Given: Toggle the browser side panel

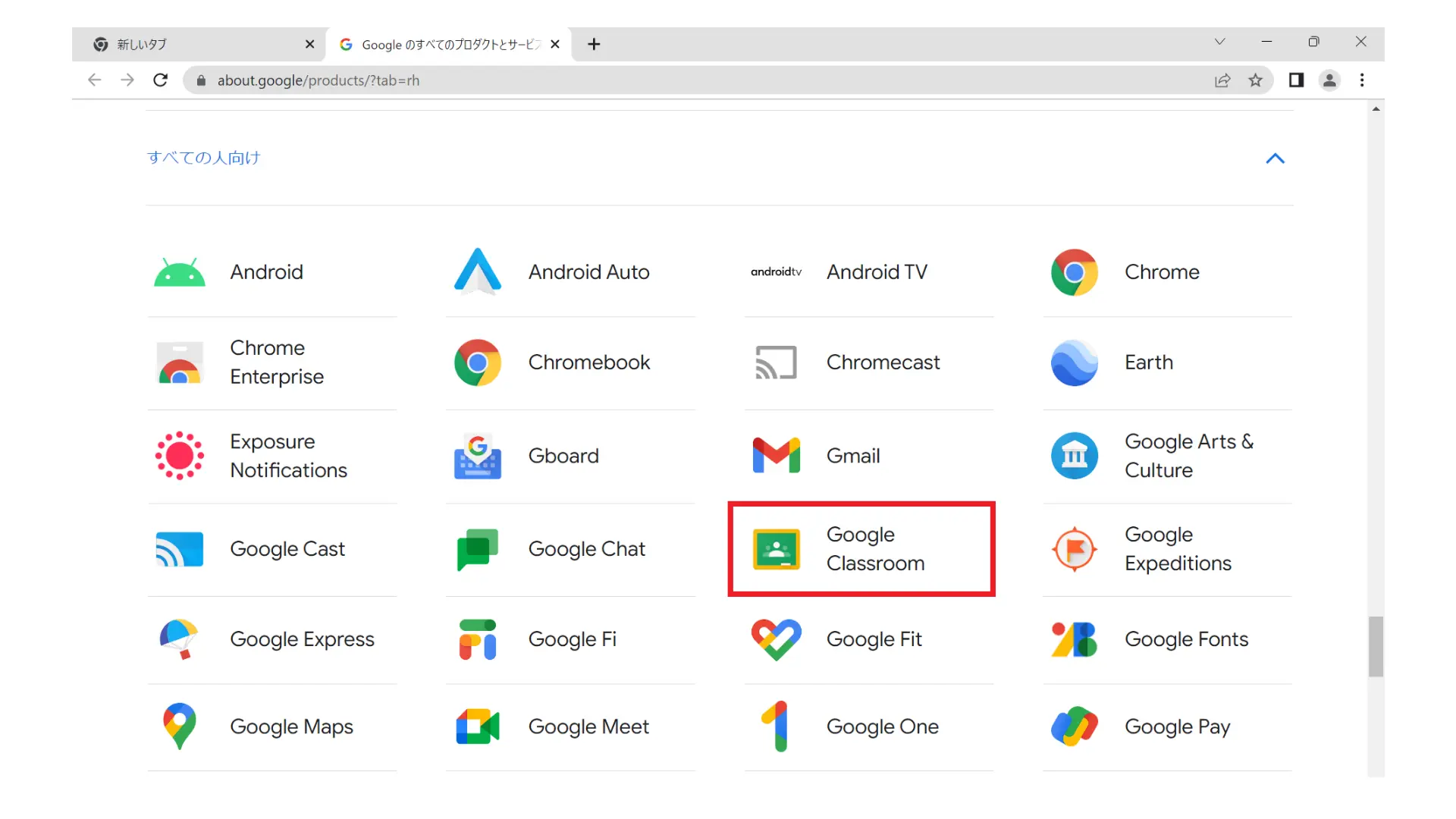Looking at the screenshot, I should pyautogui.click(x=1296, y=80).
